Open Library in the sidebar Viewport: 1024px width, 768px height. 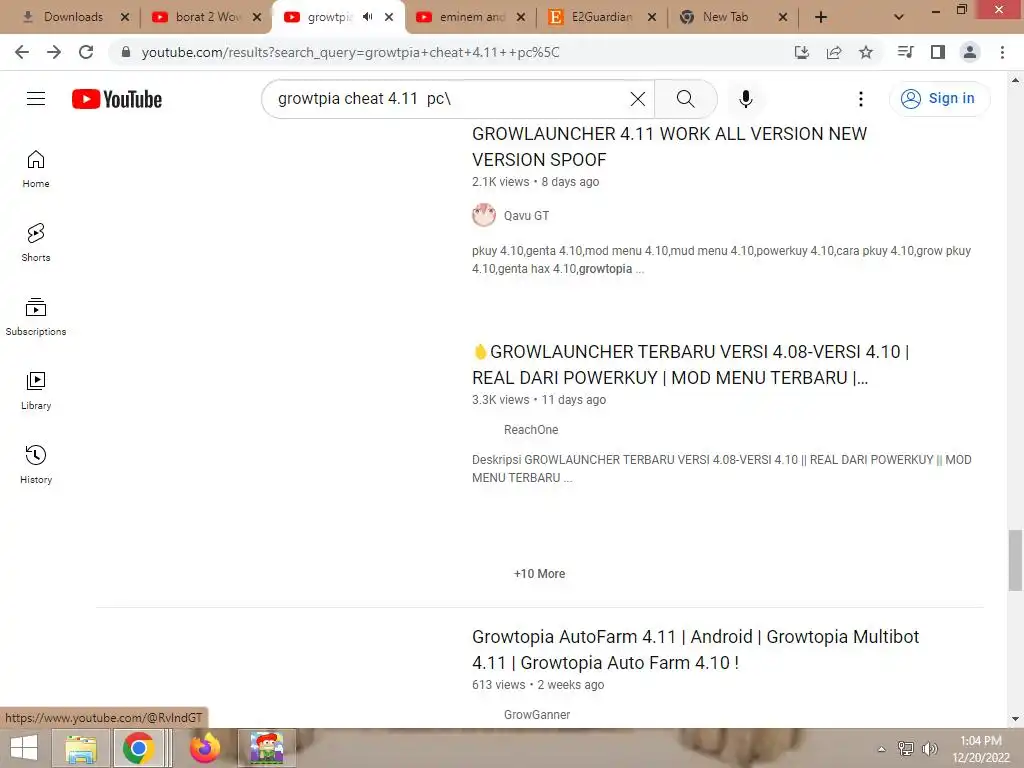pyautogui.click(x=36, y=391)
